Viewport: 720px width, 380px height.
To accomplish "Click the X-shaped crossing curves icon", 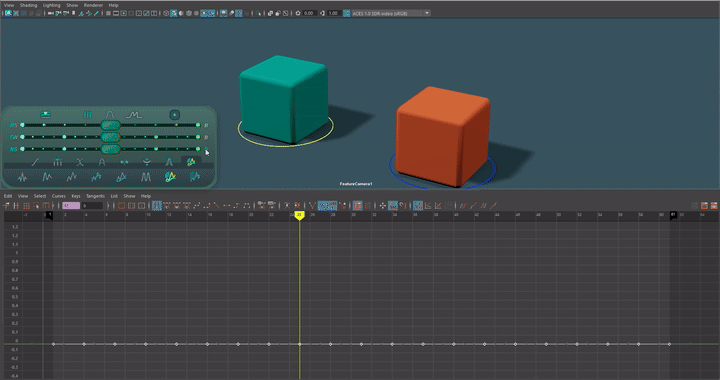I will click(x=80, y=162).
